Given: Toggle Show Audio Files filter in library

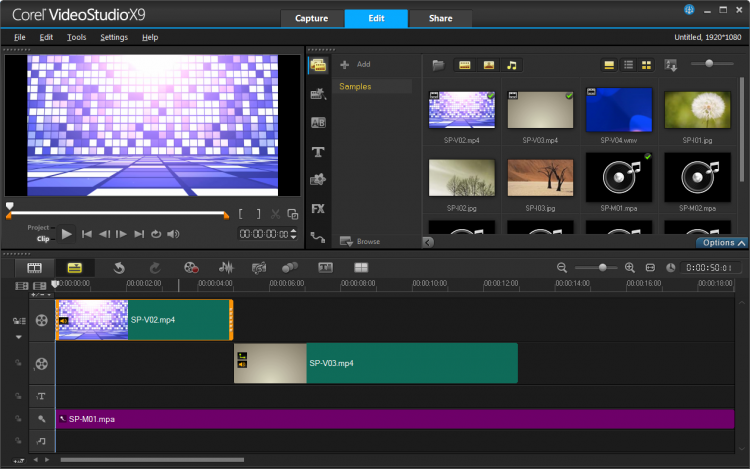Looking at the screenshot, I should tap(511, 65).
